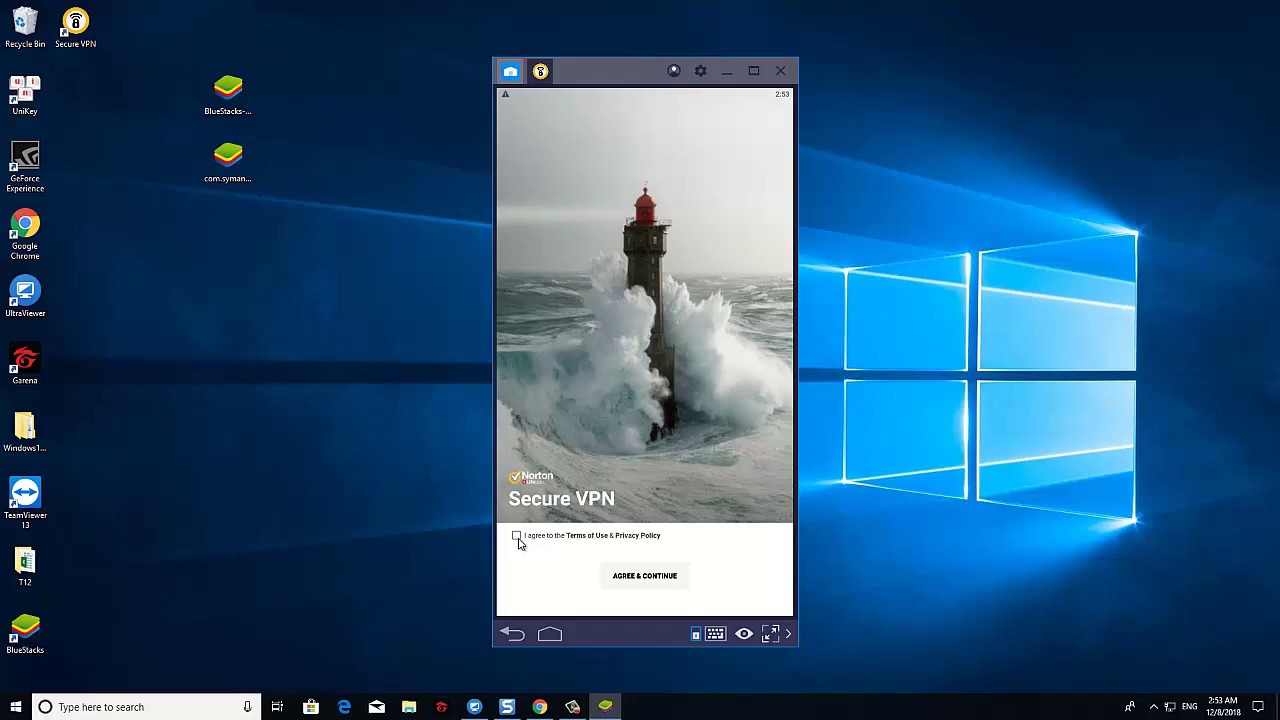Screen dimensions: 1280x720
Task: Toggle portrait orientation icon in BlueStacks bar
Action: [696, 634]
